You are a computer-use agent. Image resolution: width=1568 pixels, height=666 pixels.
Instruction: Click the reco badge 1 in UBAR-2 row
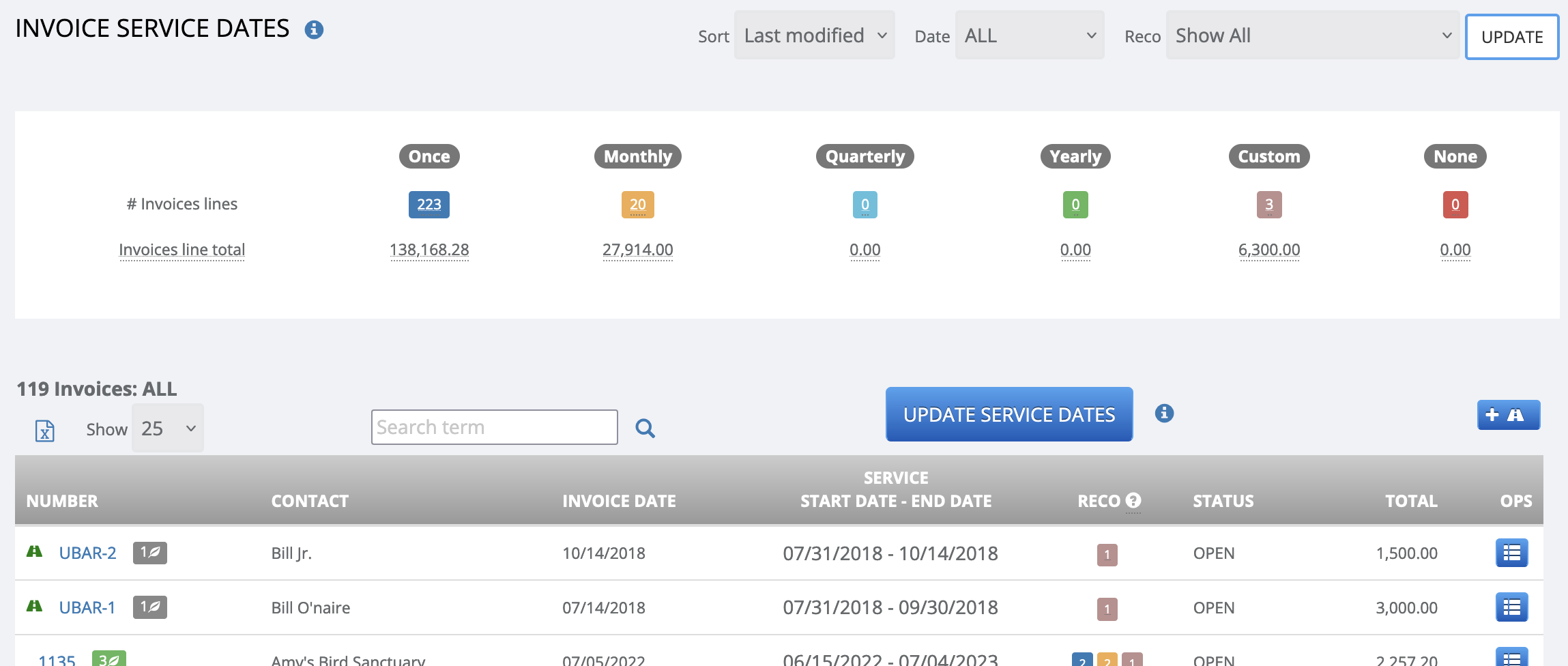[x=1107, y=555]
